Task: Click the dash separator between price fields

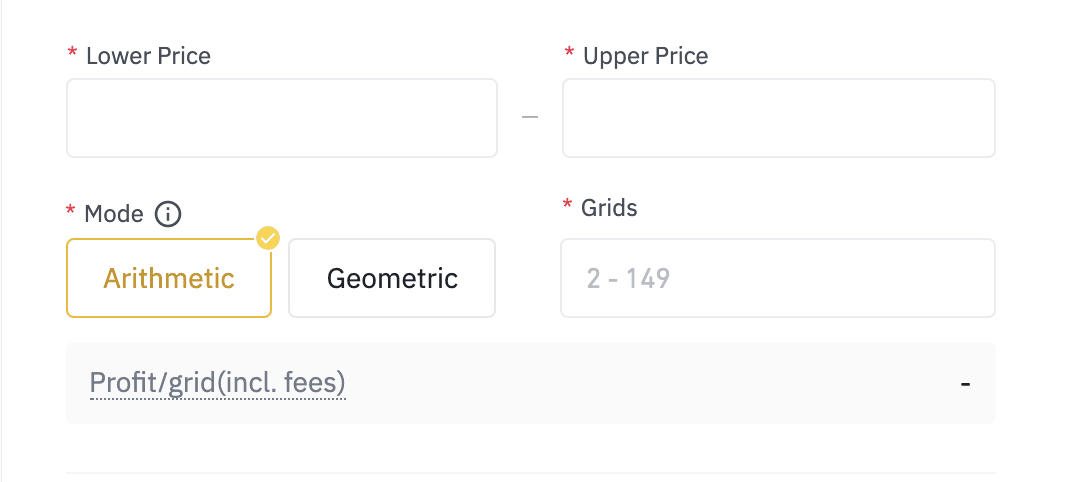Action: [530, 118]
